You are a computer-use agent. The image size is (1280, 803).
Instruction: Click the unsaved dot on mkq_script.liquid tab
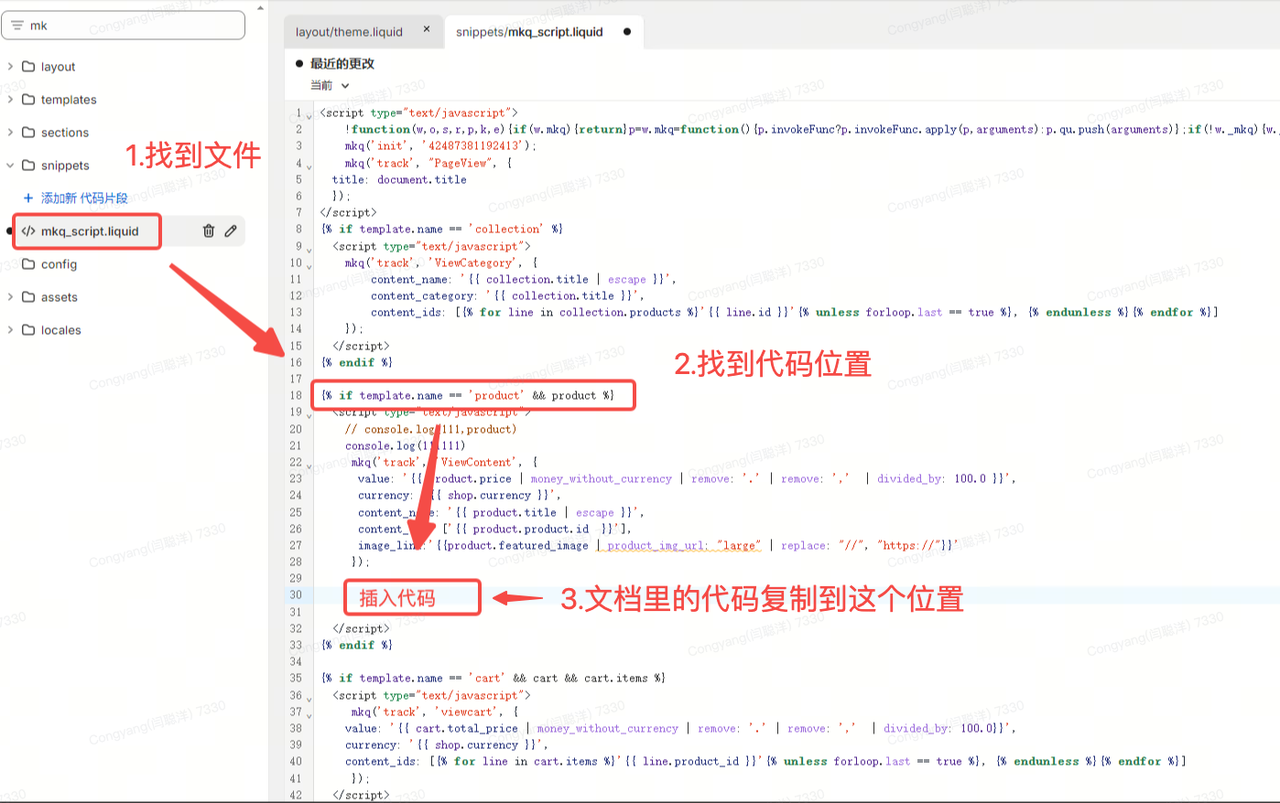click(x=627, y=32)
